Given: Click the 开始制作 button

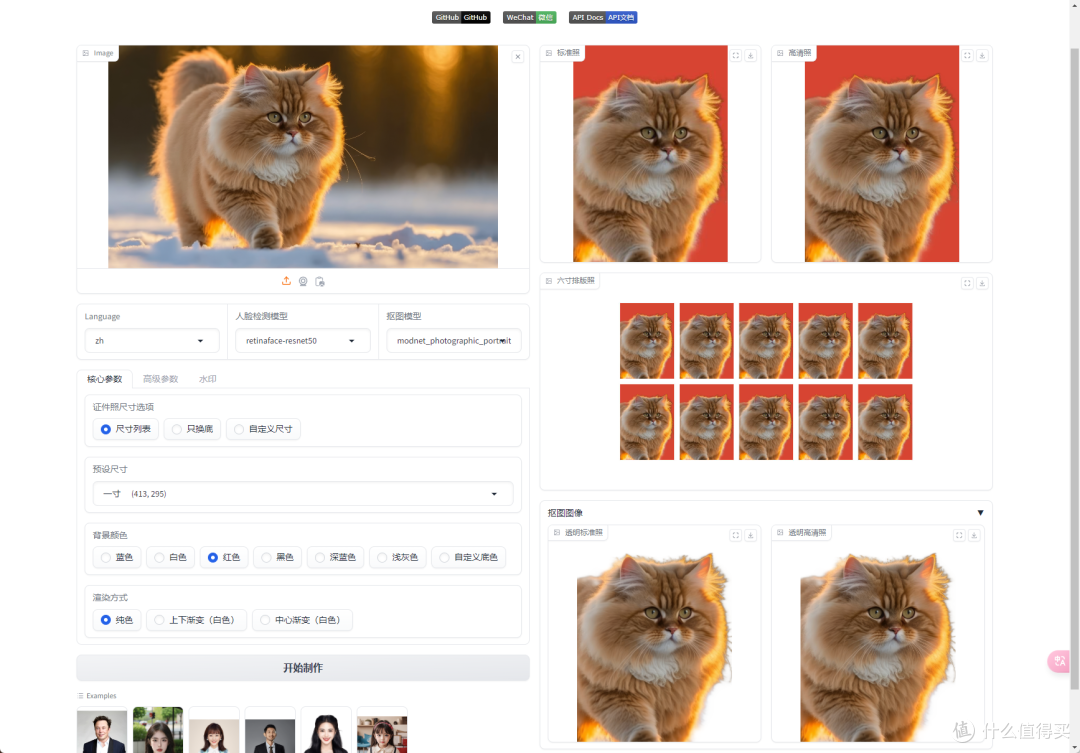Looking at the screenshot, I should [x=303, y=668].
